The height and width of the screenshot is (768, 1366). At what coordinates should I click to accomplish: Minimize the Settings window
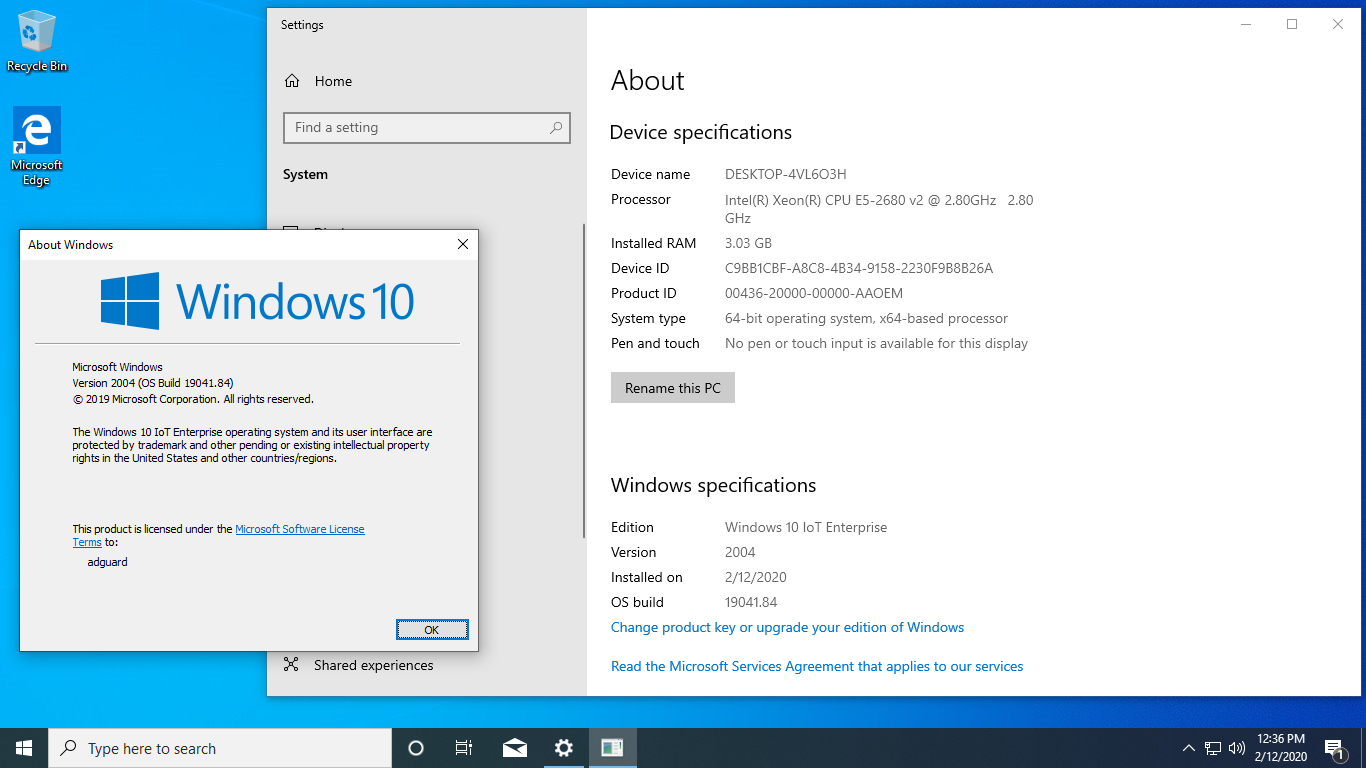[1246, 24]
